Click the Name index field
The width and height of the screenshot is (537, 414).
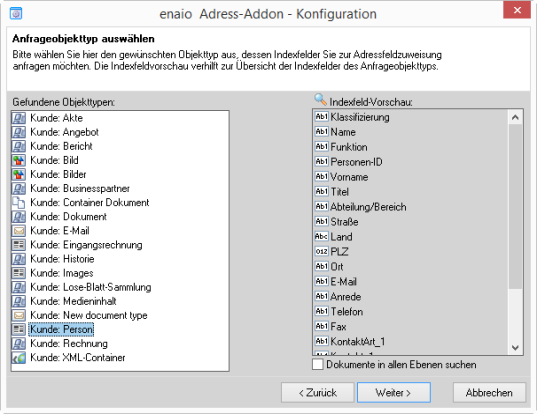pyautogui.click(x=343, y=132)
